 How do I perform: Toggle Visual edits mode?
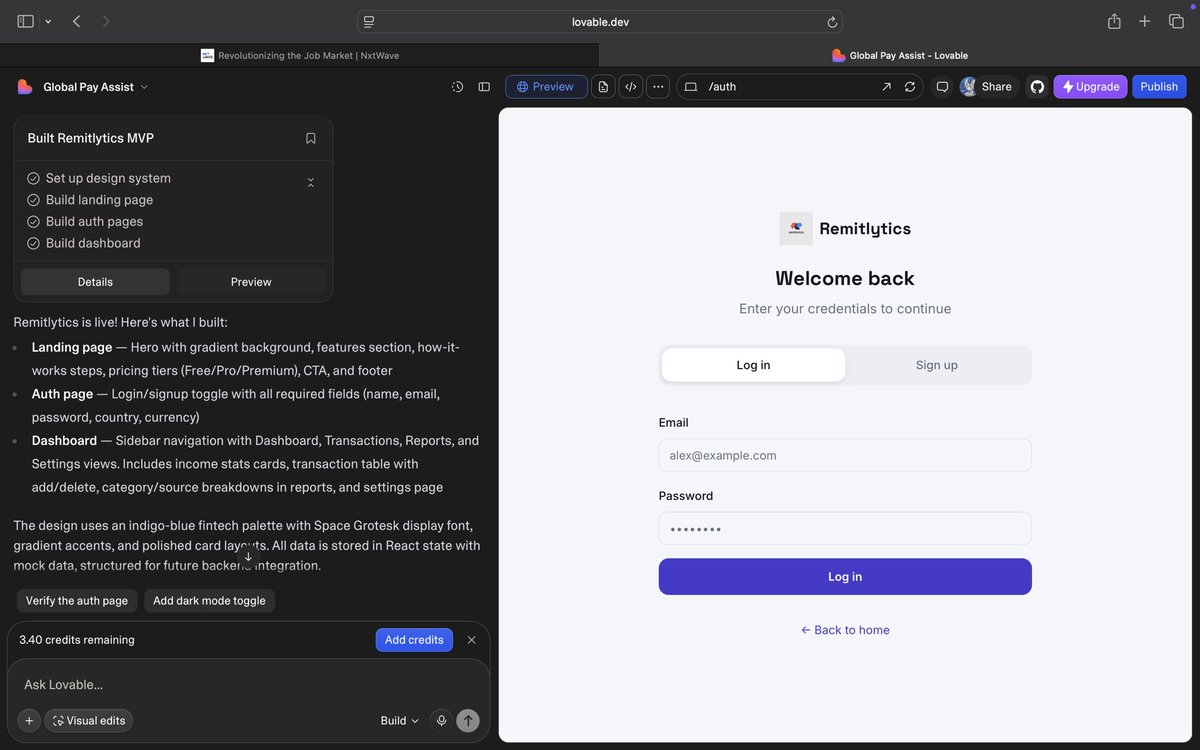coord(89,720)
